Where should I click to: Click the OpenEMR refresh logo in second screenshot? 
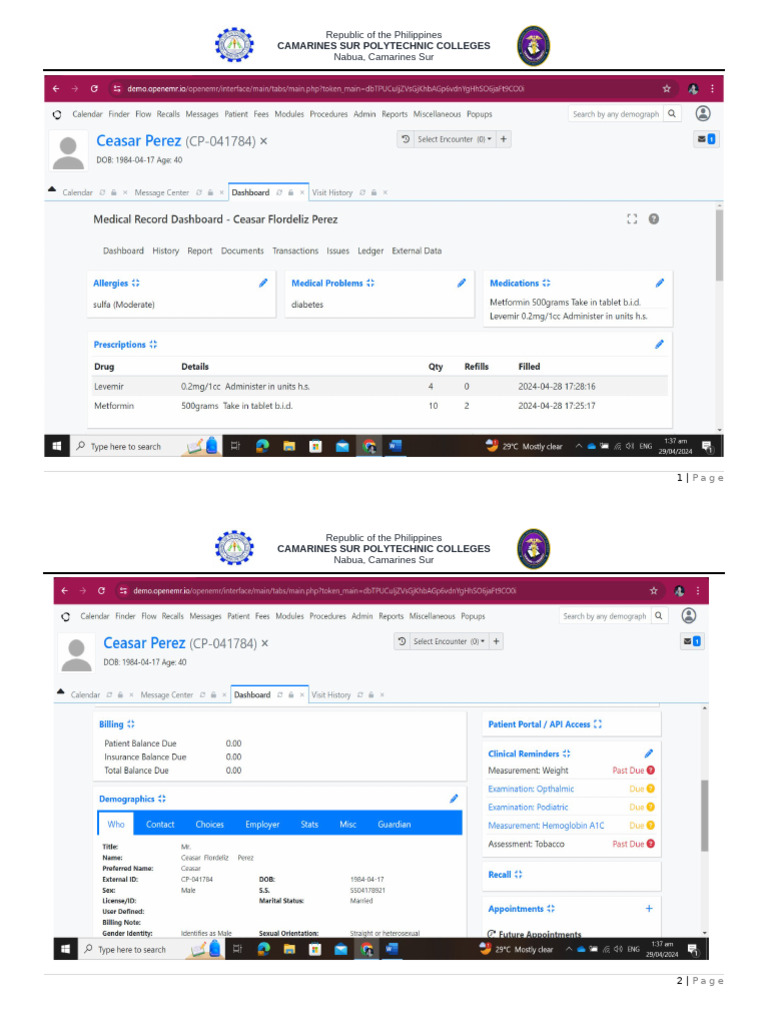pos(65,616)
